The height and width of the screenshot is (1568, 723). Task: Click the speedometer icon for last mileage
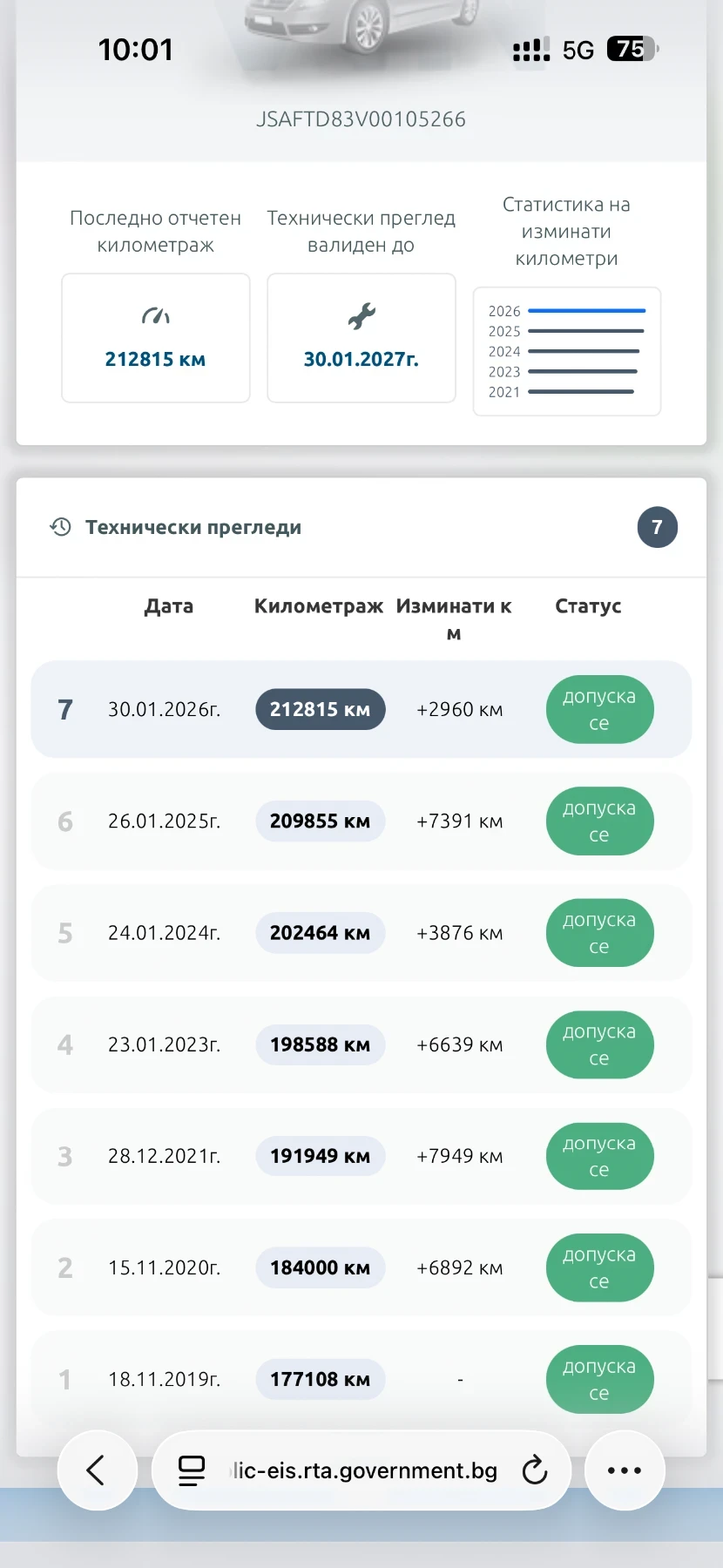(156, 316)
